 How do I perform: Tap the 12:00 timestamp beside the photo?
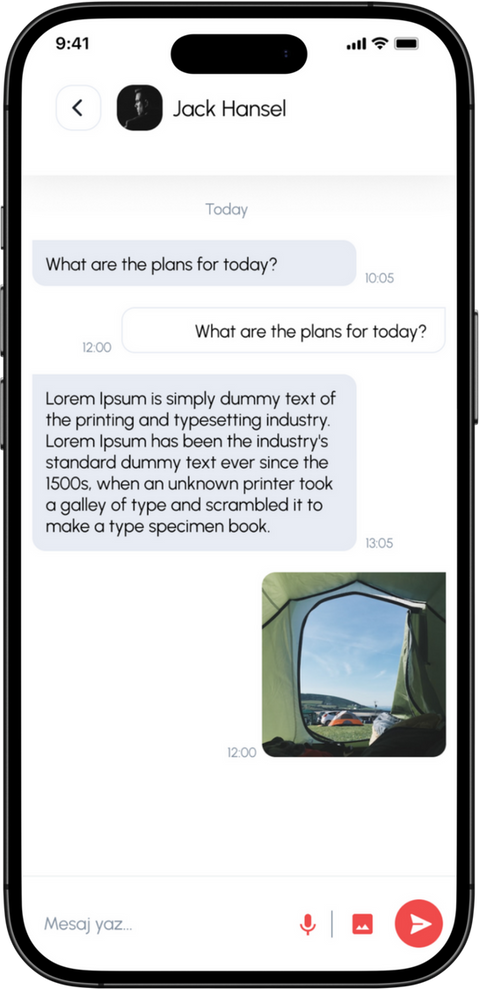click(242, 752)
